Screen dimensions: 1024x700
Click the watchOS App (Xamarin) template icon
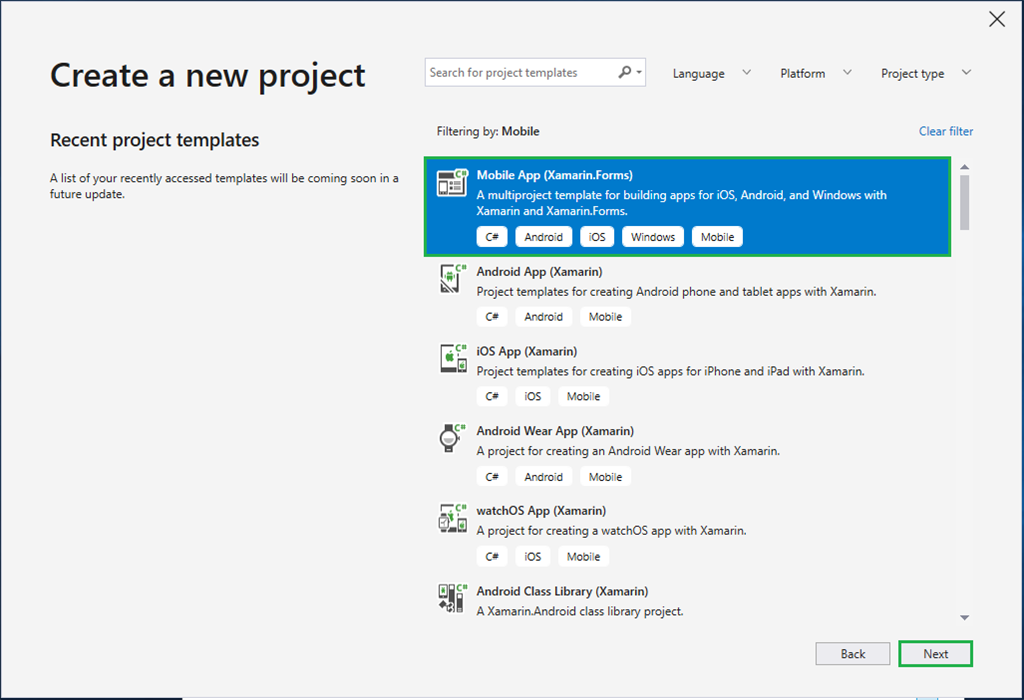452,518
